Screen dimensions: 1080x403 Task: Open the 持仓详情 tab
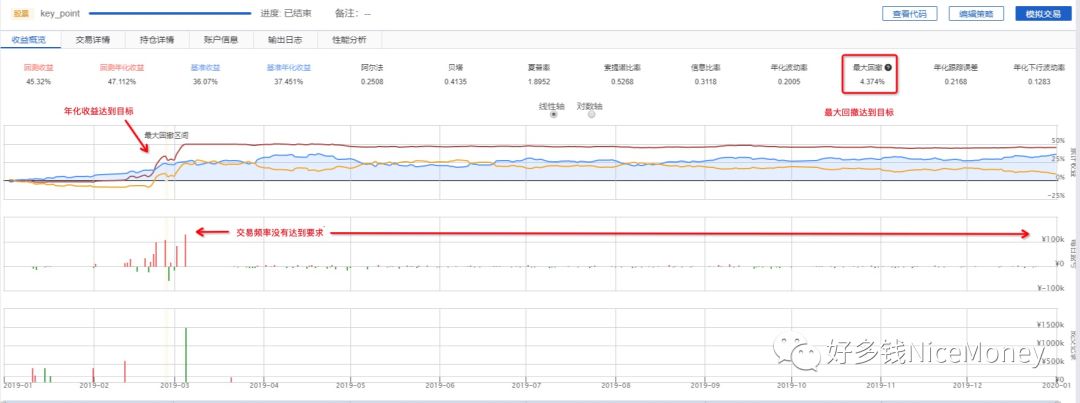click(x=156, y=39)
